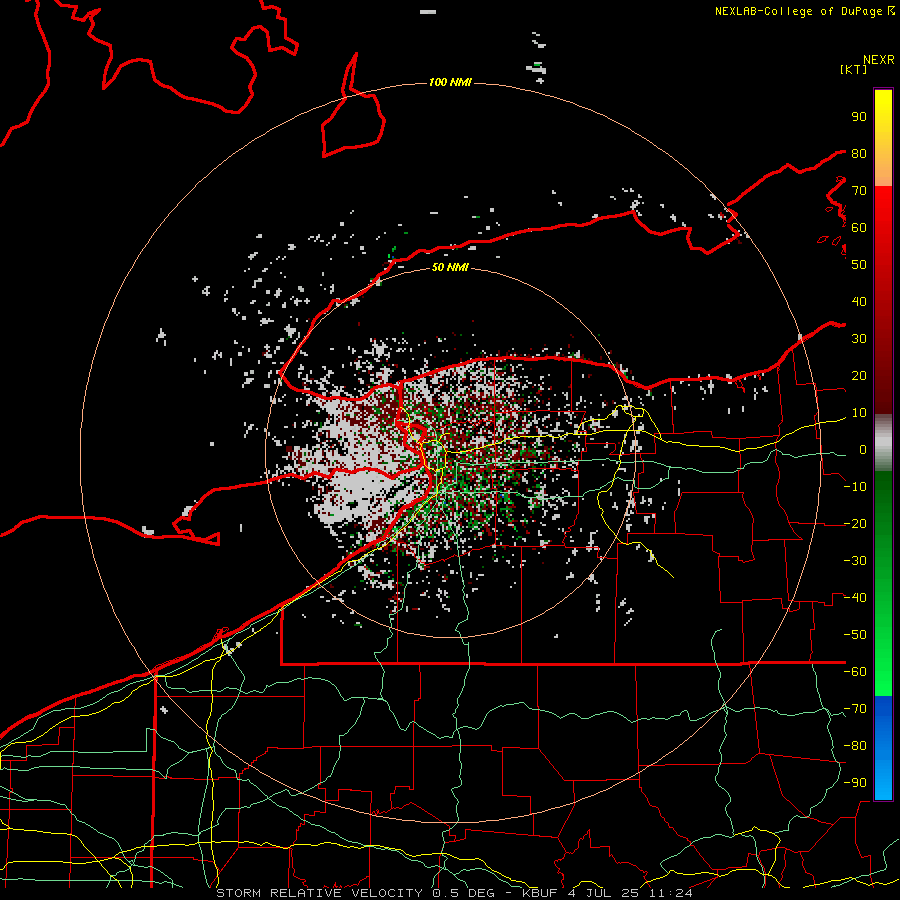
Task: Click the 50 value on velocity scale
Action: click(859, 265)
